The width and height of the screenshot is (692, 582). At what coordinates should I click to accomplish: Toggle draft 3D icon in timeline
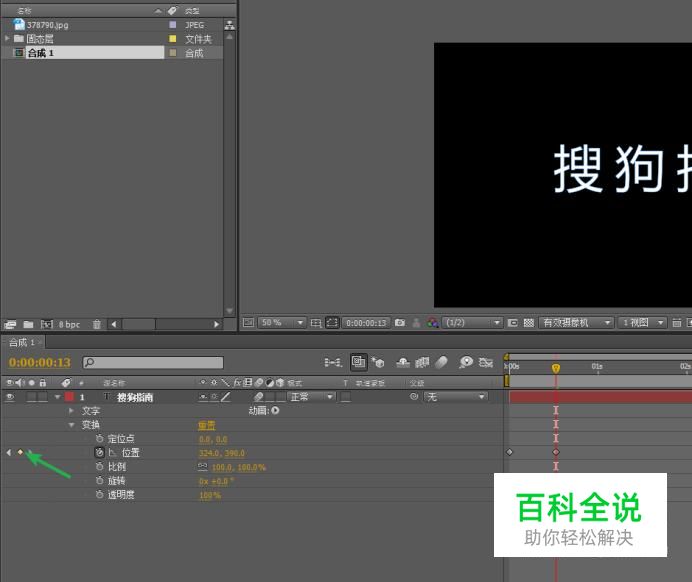(378, 363)
